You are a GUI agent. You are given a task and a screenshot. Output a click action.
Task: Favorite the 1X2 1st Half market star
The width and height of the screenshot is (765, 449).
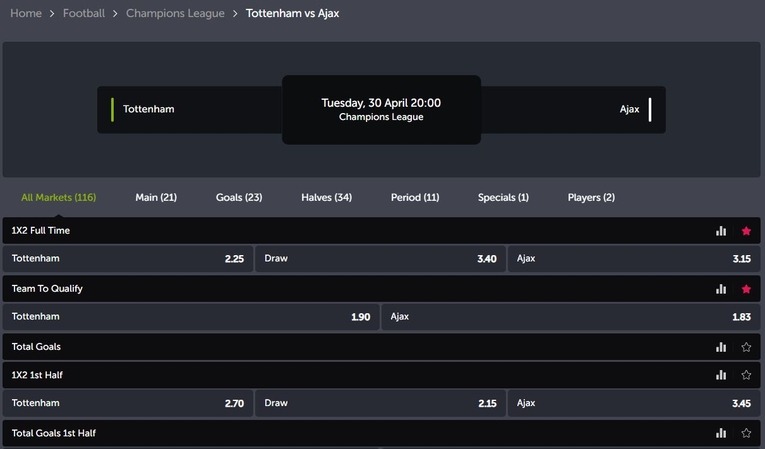click(x=746, y=375)
